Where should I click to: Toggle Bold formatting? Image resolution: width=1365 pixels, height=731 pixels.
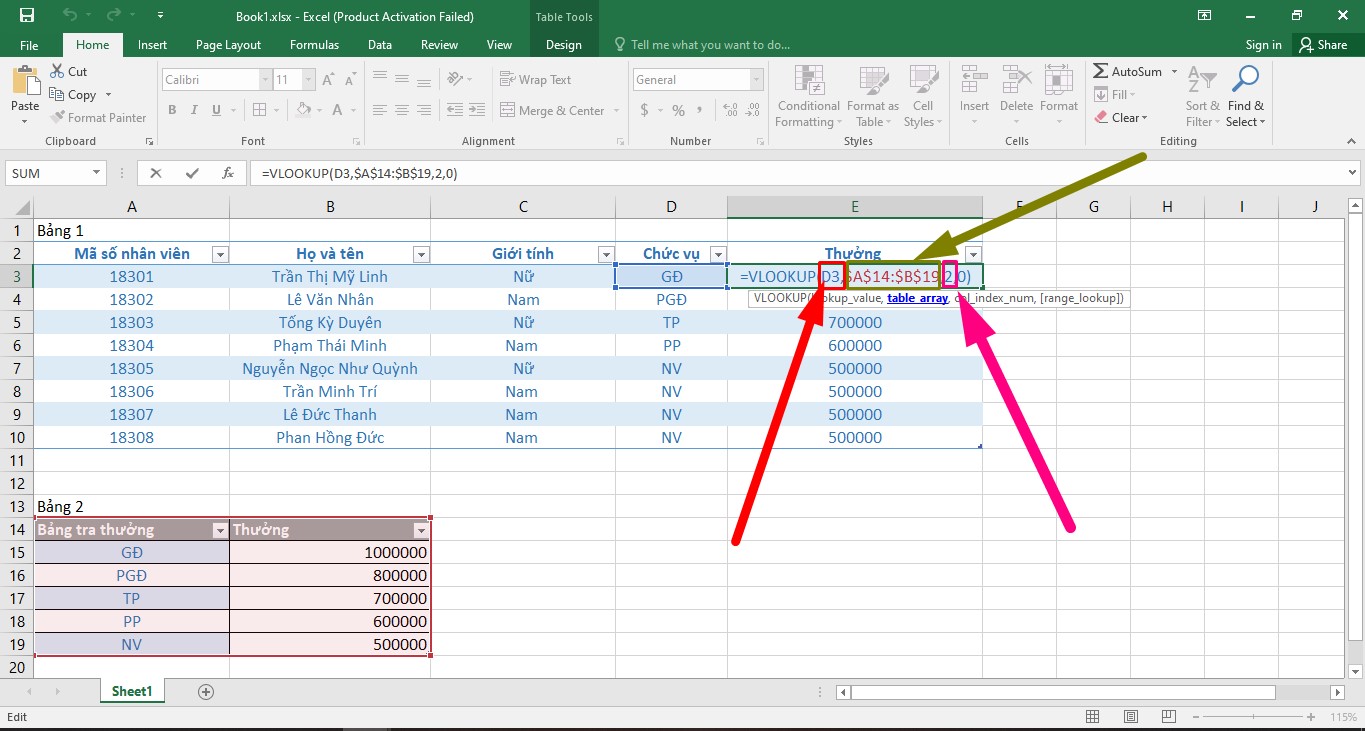pos(172,111)
